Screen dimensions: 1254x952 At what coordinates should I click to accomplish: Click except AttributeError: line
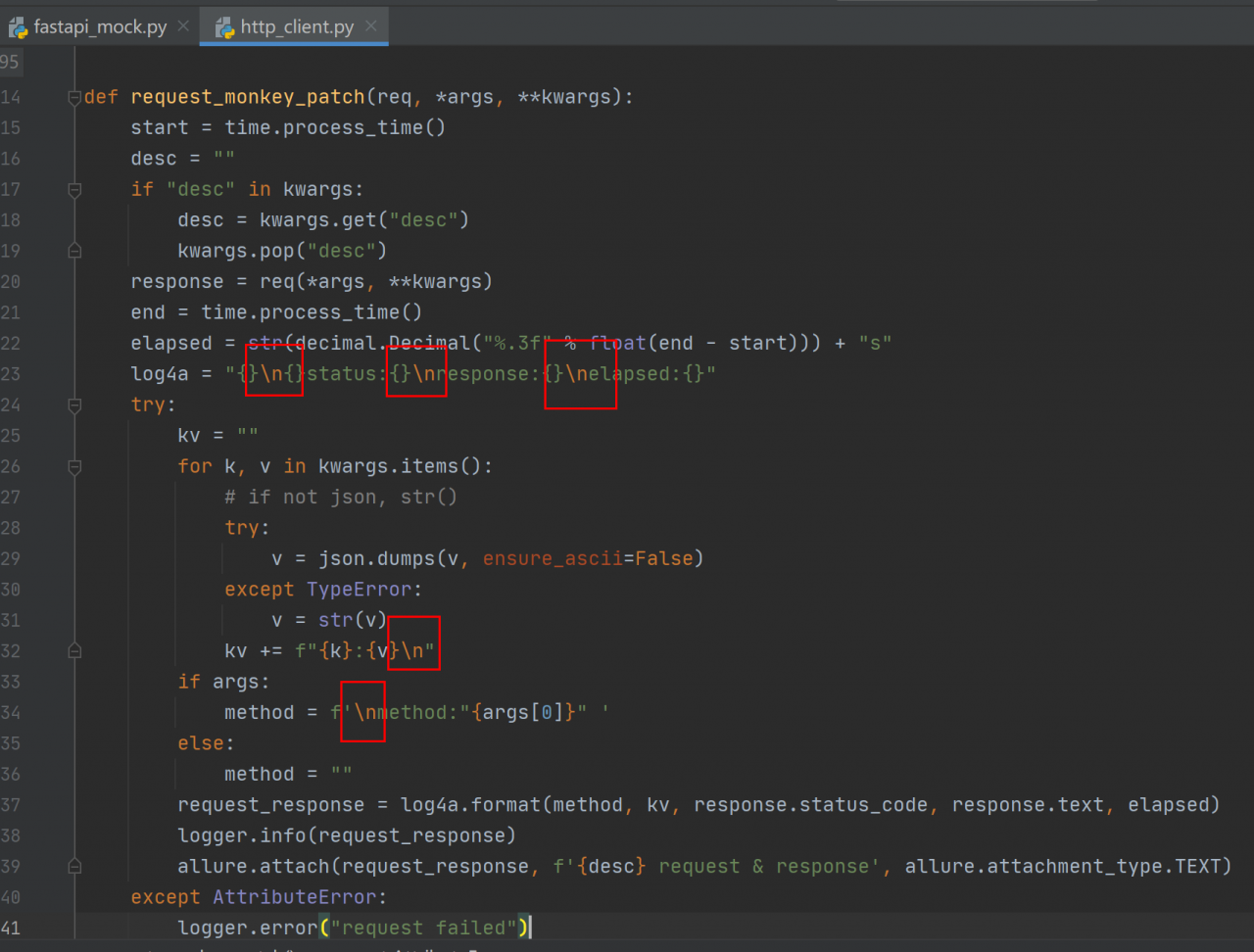pyautogui.click(x=260, y=897)
